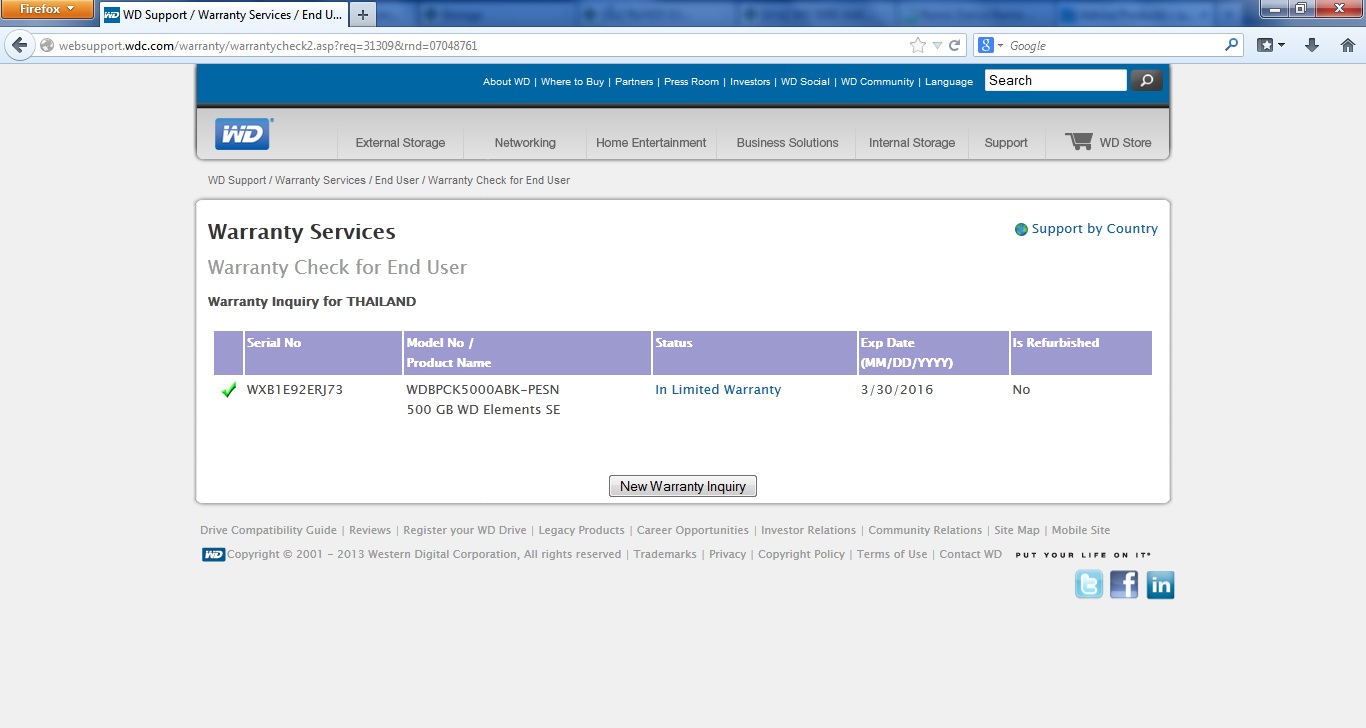Open the WD Store shopping cart icon

coord(1079,142)
